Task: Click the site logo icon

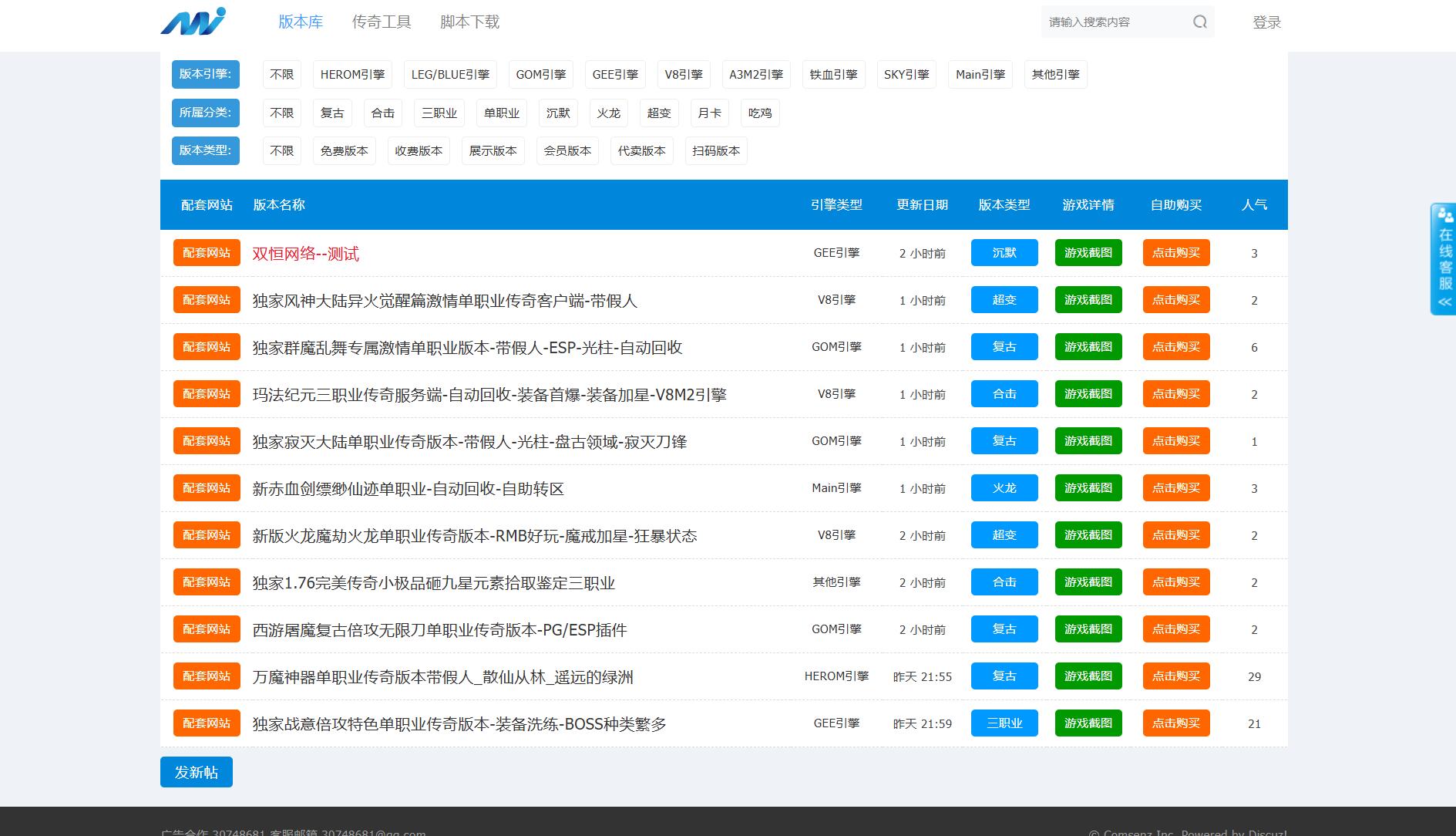Action: point(193,22)
